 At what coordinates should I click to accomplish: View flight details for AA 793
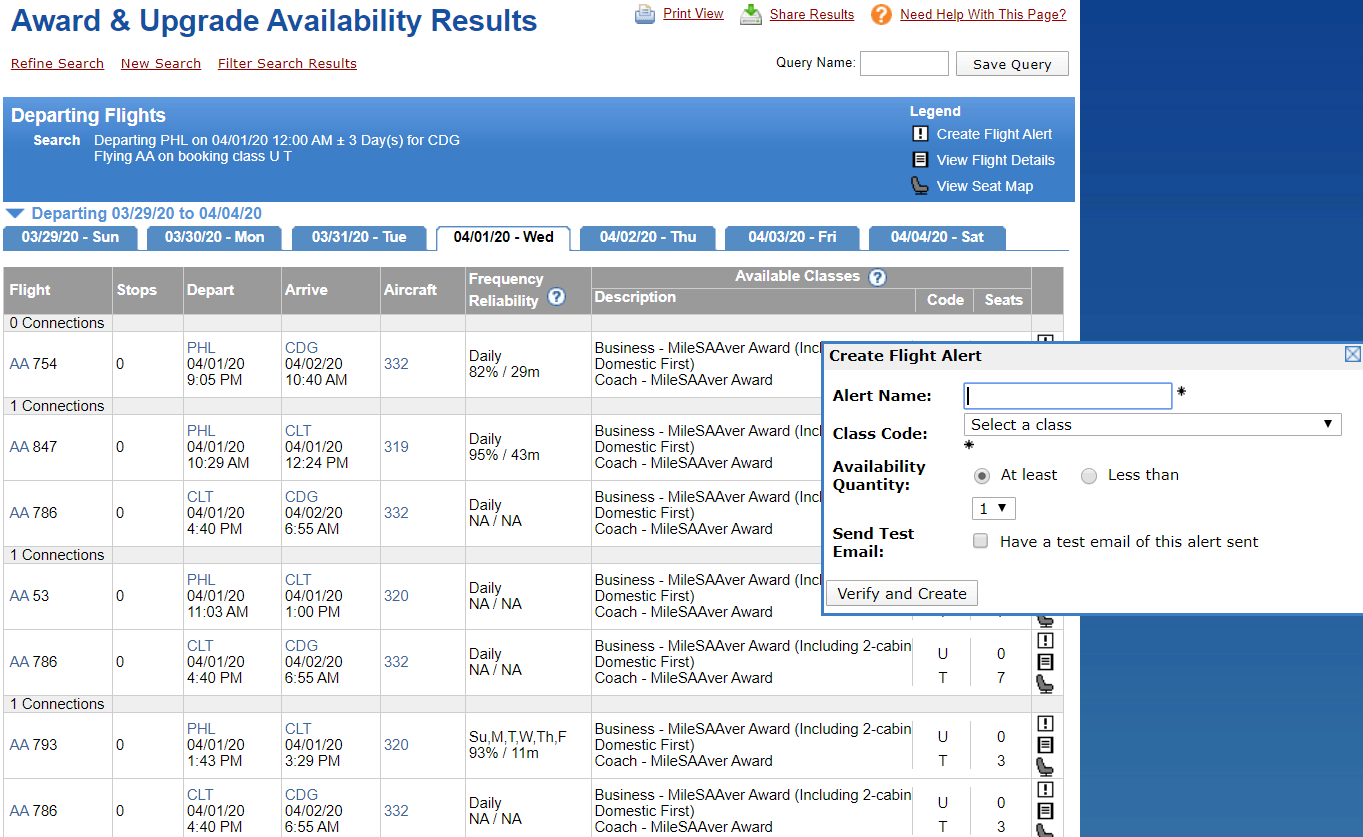[x=1045, y=745]
